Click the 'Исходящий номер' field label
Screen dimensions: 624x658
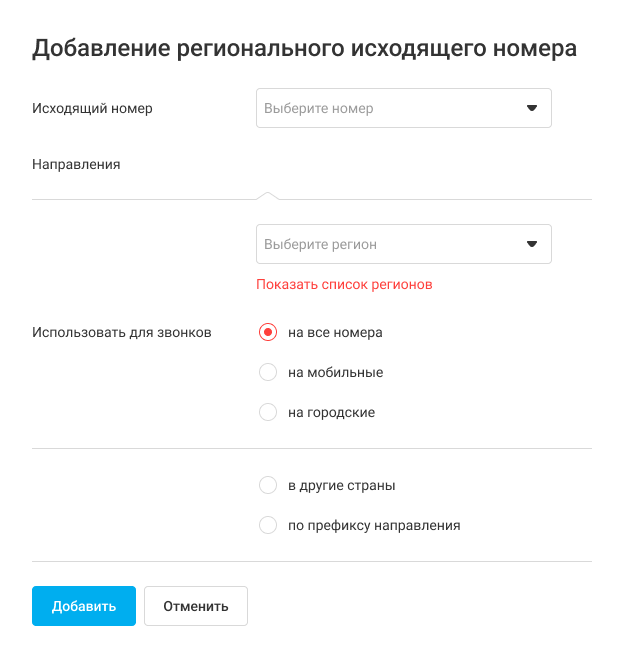tap(92, 108)
